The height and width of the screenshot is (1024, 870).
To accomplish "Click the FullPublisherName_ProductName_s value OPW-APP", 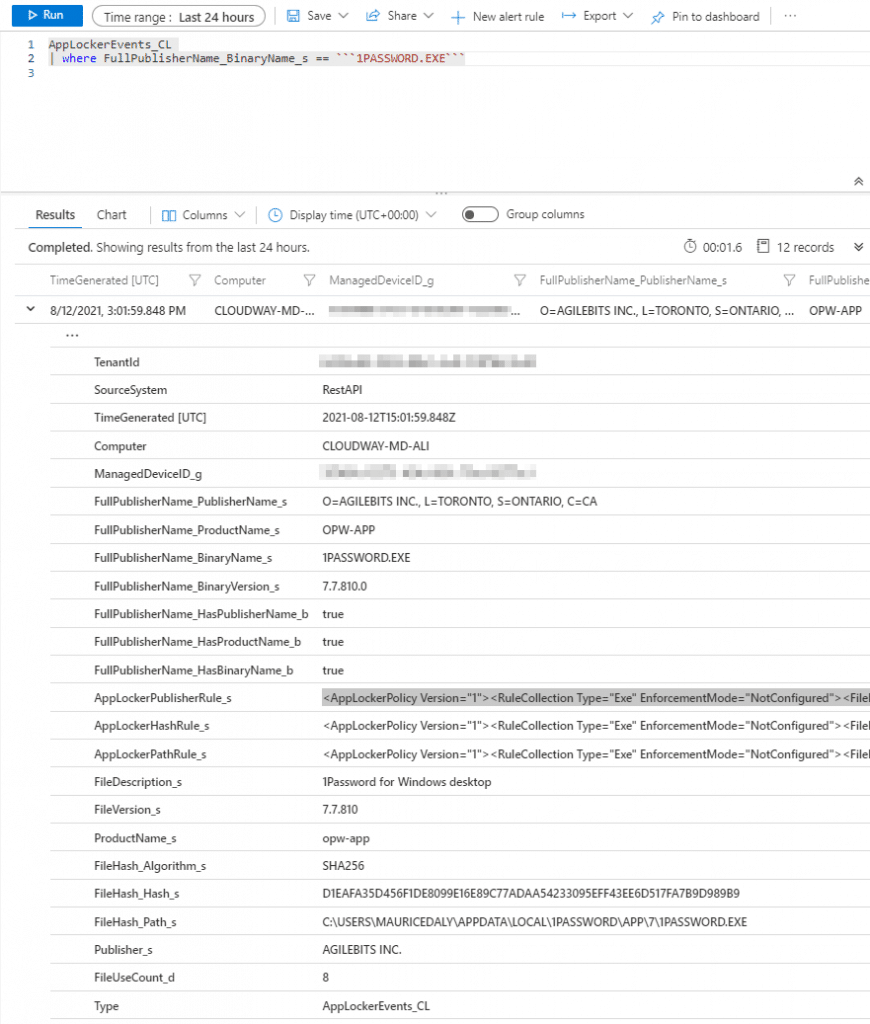I will tap(348, 530).
